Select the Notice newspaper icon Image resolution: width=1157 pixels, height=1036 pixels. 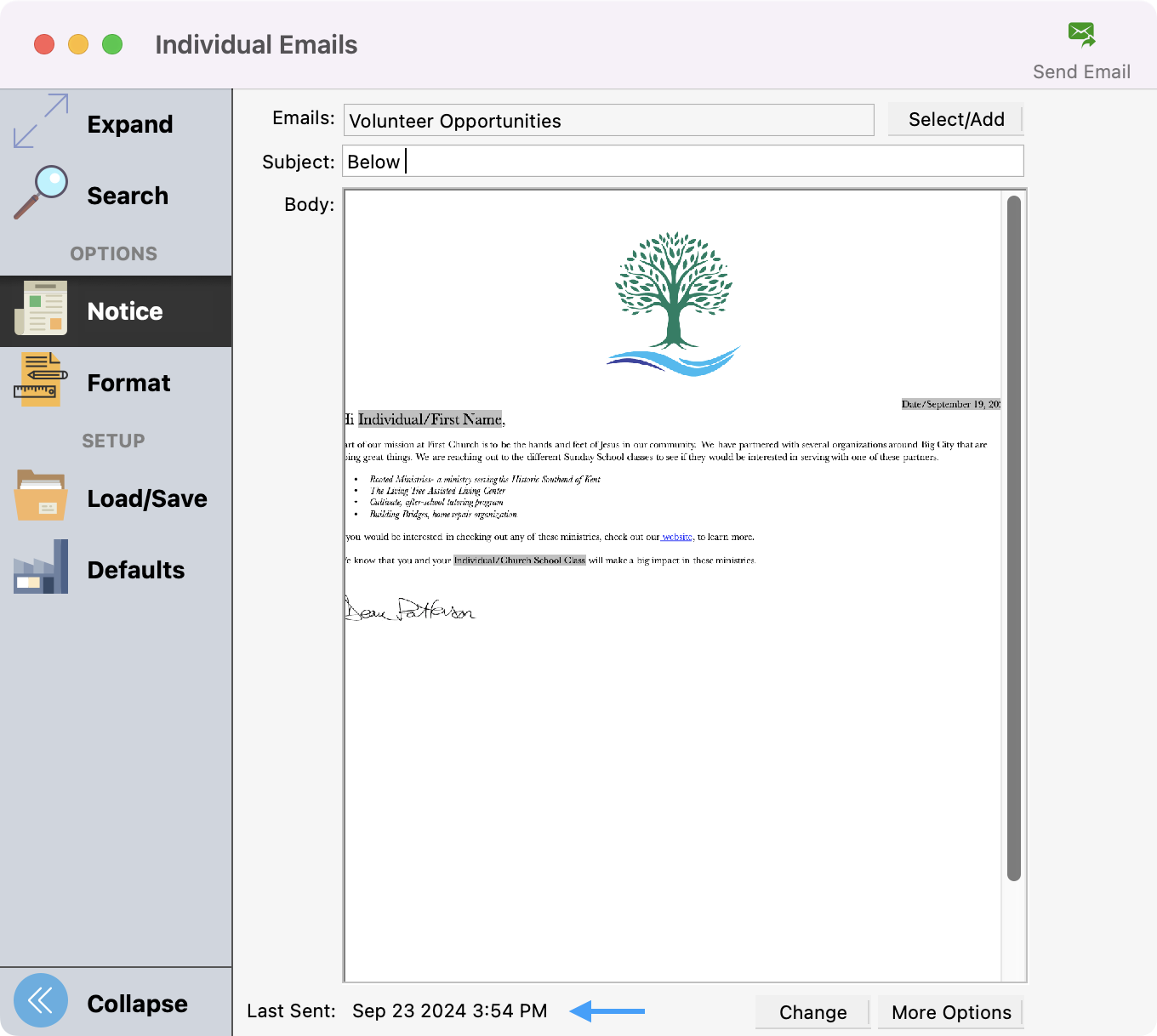[41, 309]
